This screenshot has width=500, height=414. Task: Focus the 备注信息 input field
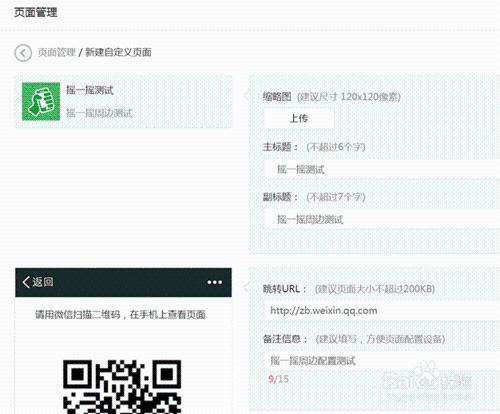[x=382, y=360]
